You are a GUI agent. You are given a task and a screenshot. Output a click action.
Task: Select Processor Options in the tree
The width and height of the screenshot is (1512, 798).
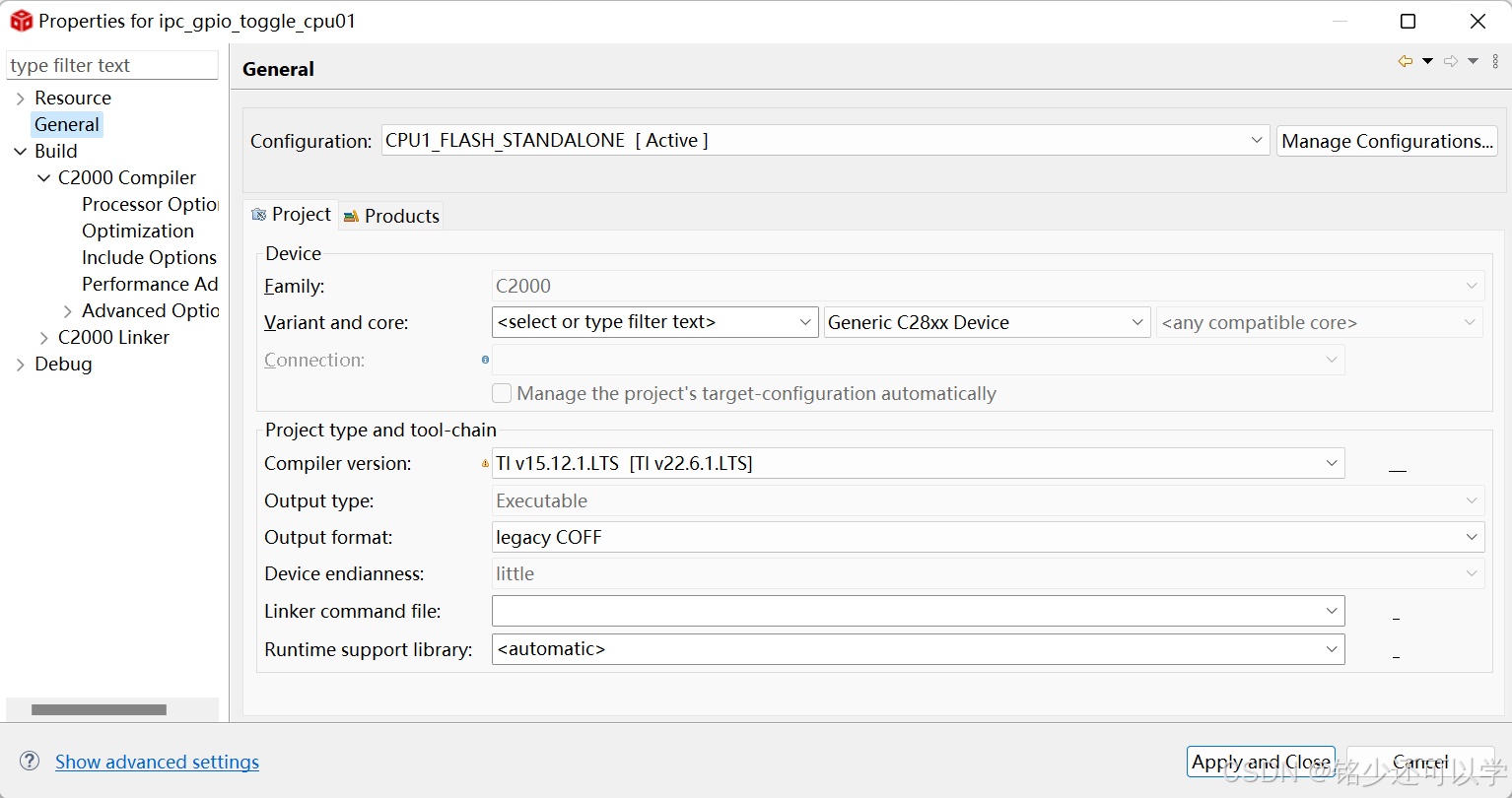(150, 204)
